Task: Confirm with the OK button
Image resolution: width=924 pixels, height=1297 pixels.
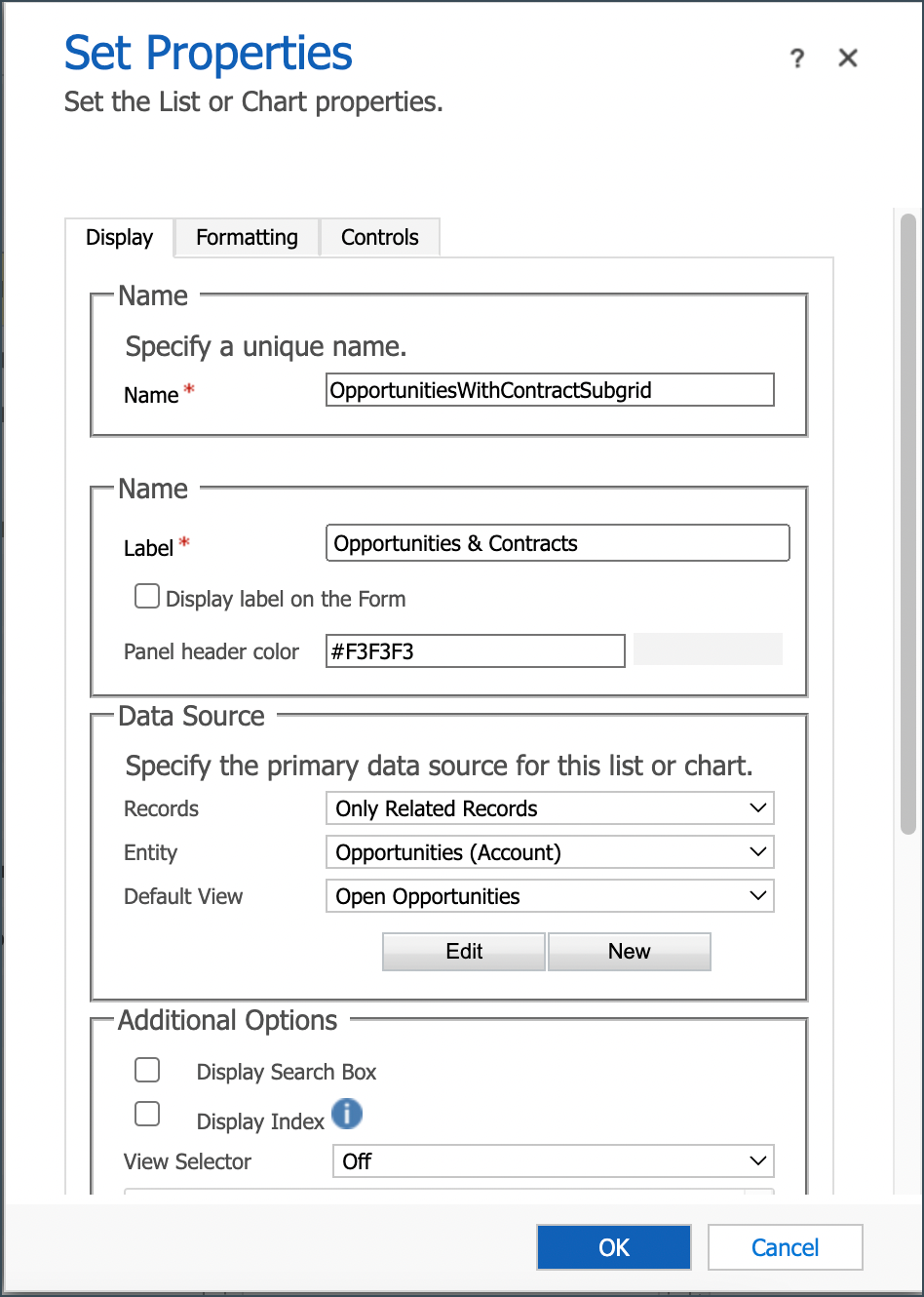Action: 614,1247
